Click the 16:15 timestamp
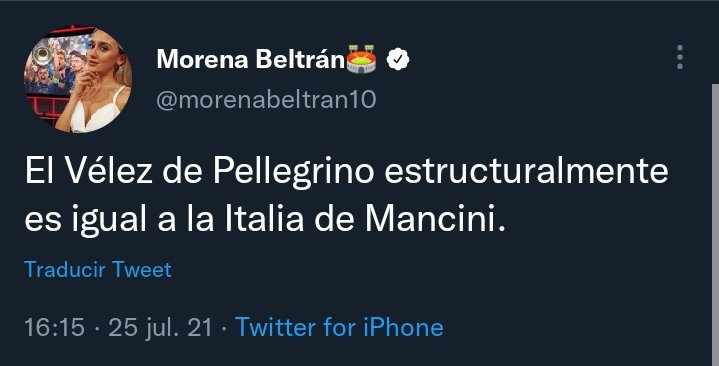The width and height of the screenshot is (719, 366). pyautogui.click(x=55, y=328)
